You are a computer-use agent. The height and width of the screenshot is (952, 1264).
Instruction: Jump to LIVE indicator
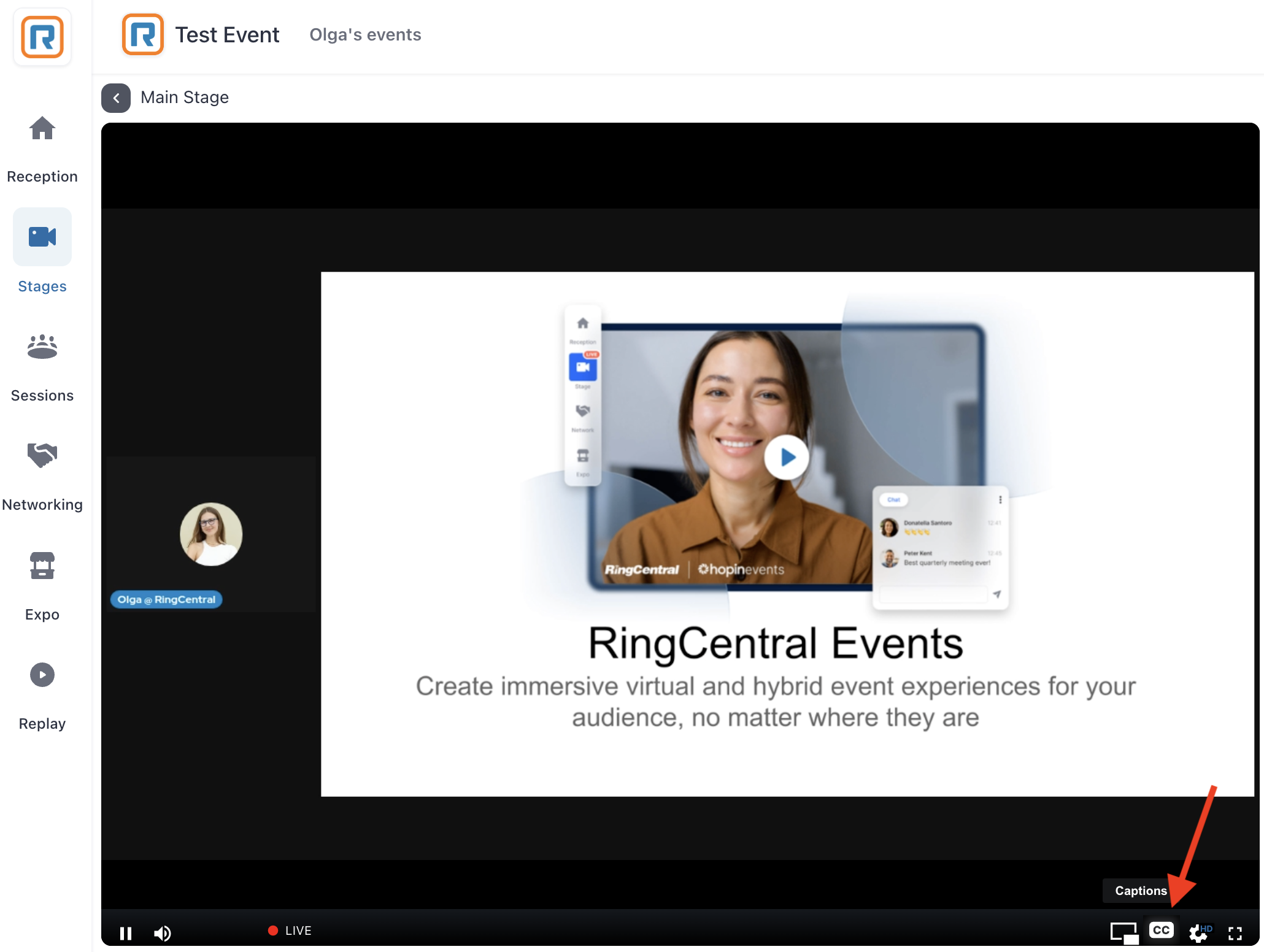point(290,931)
